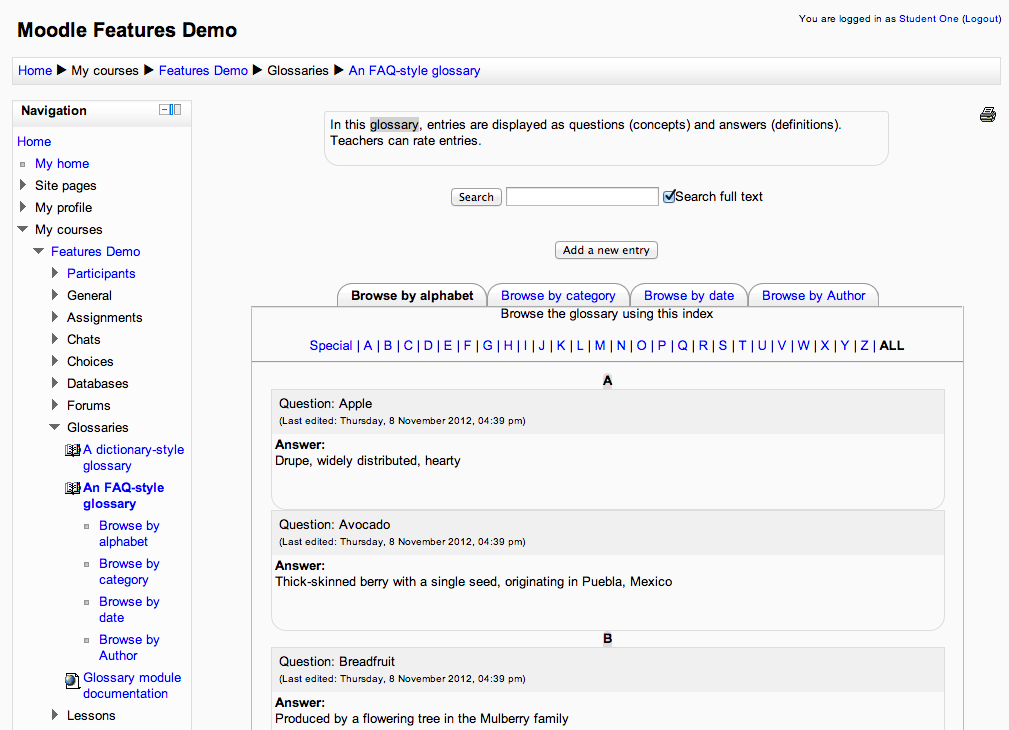Filter glossary index by letter M
The width and height of the screenshot is (1009, 730).
point(600,346)
